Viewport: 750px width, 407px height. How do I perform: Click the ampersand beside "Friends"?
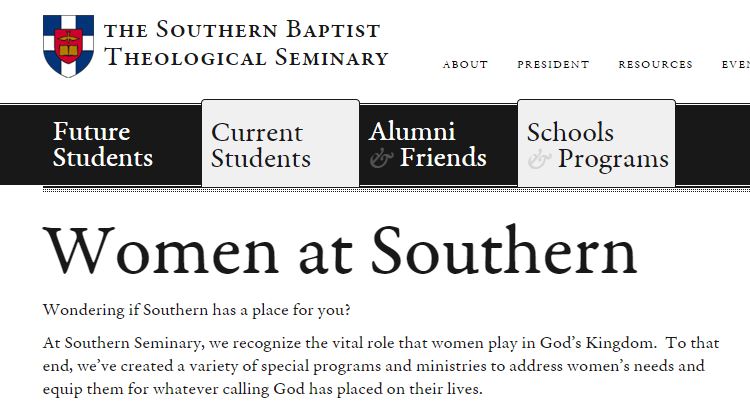coord(381,158)
